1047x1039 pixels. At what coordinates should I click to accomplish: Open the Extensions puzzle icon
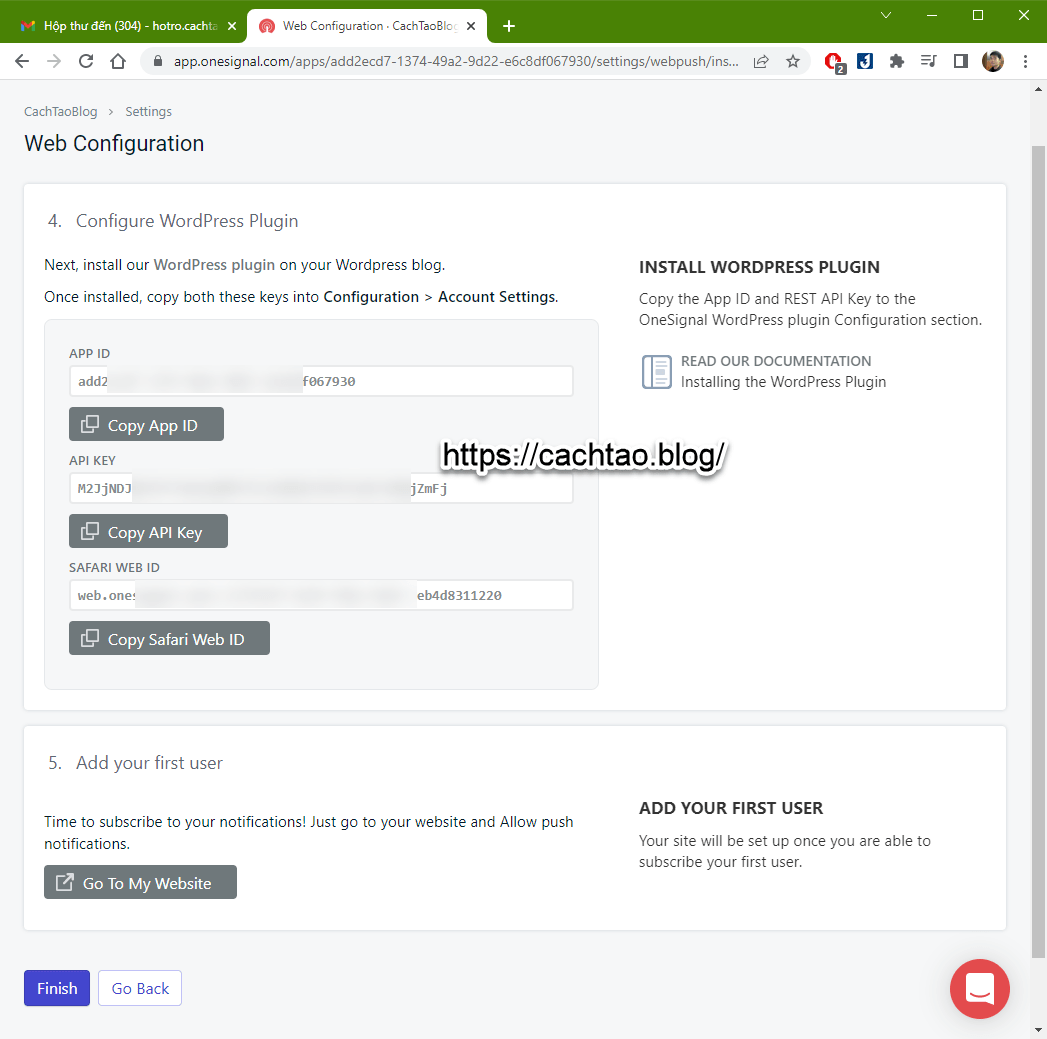click(897, 61)
